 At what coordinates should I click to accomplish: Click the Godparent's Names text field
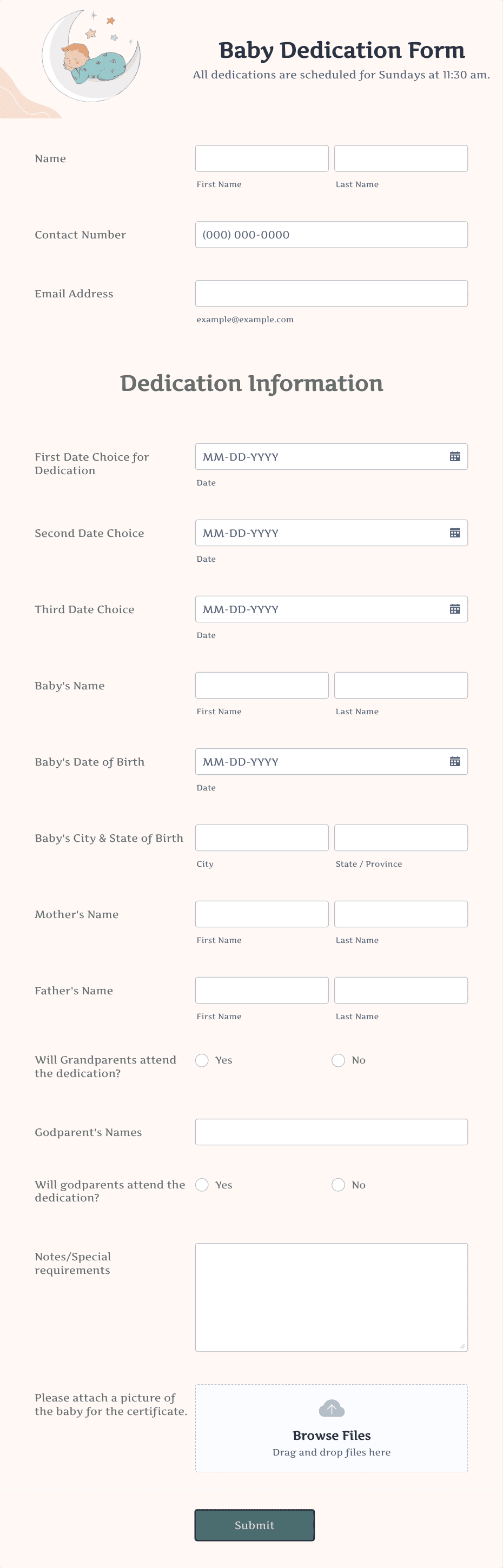[x=330, y=1132]
